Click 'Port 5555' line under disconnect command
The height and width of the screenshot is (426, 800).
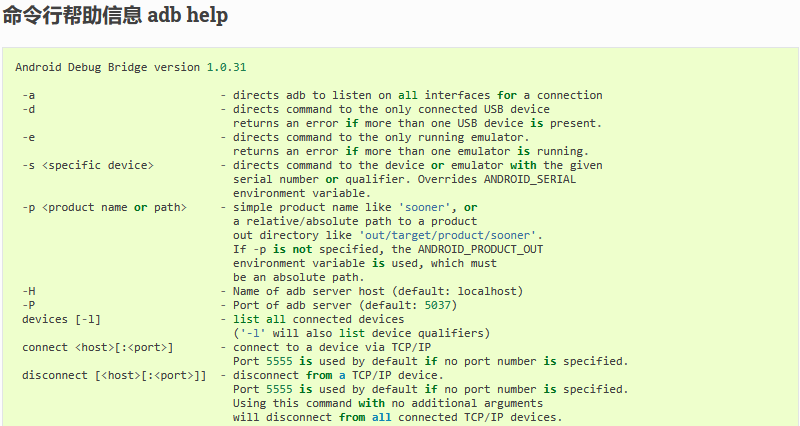(431, 389)
